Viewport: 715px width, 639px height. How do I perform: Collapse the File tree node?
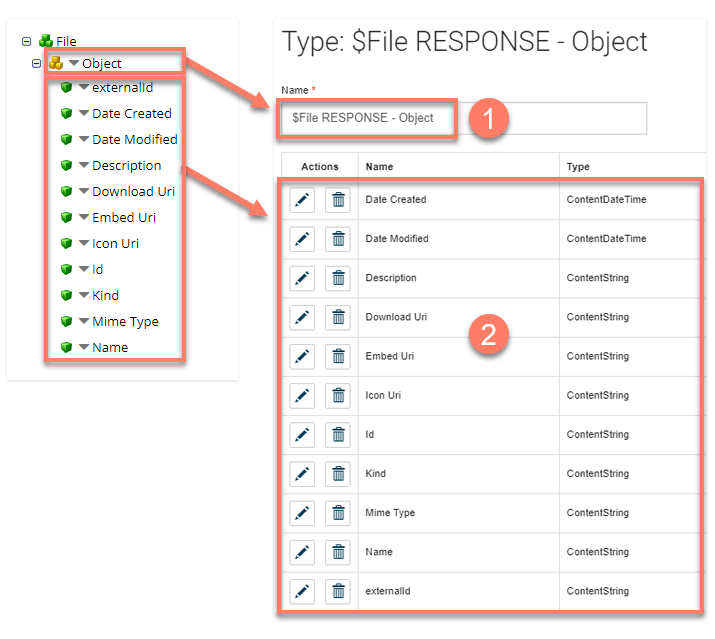(x=26, y=42)
